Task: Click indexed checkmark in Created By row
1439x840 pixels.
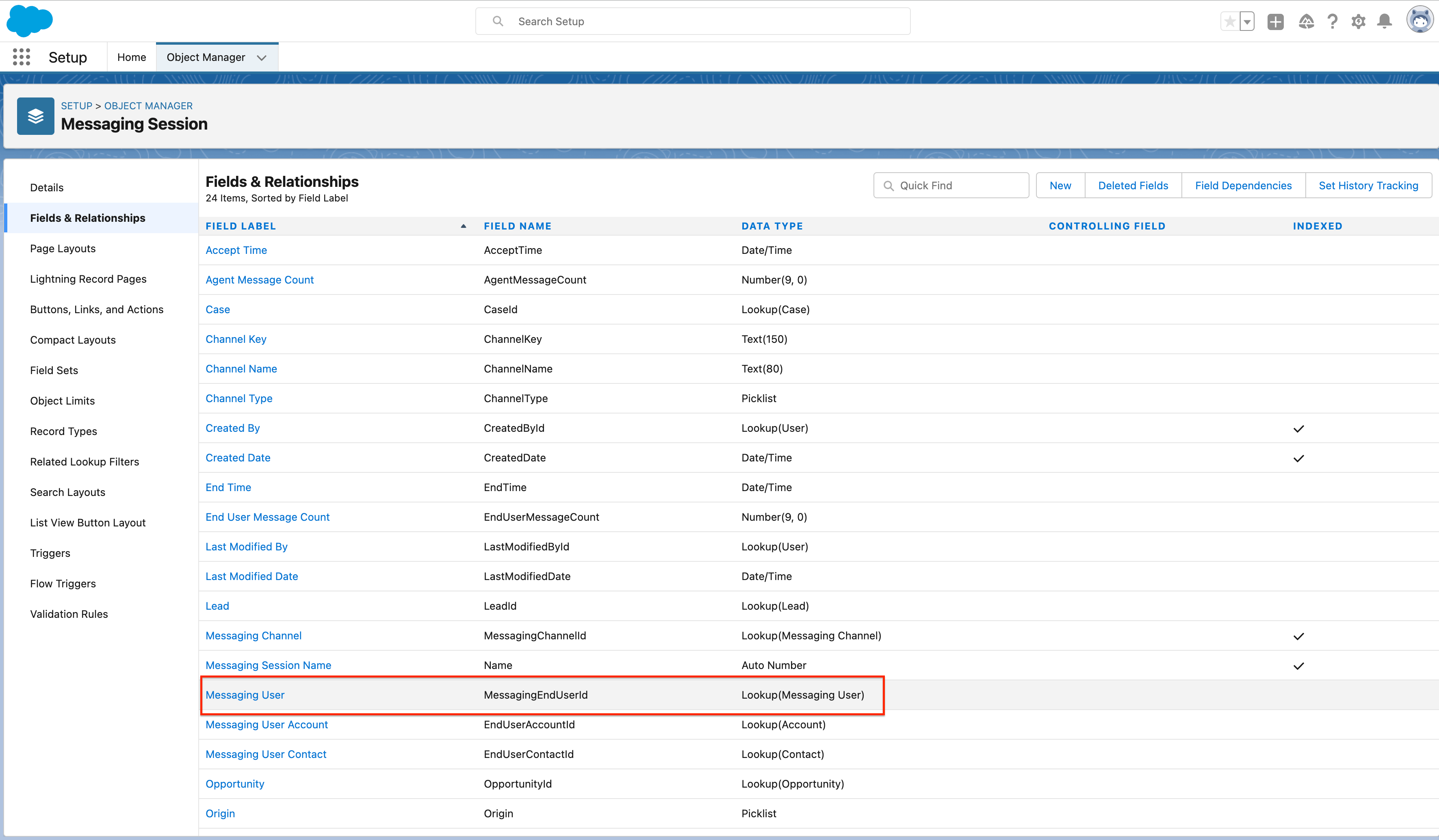Action: (x=1298, y=429)
